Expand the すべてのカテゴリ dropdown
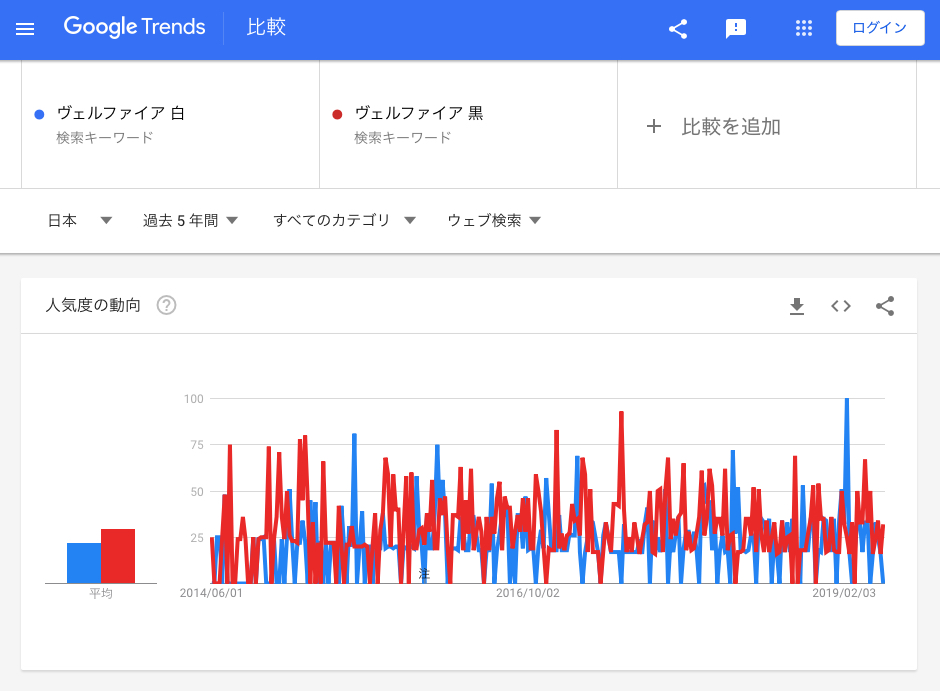 coord(344,221)
